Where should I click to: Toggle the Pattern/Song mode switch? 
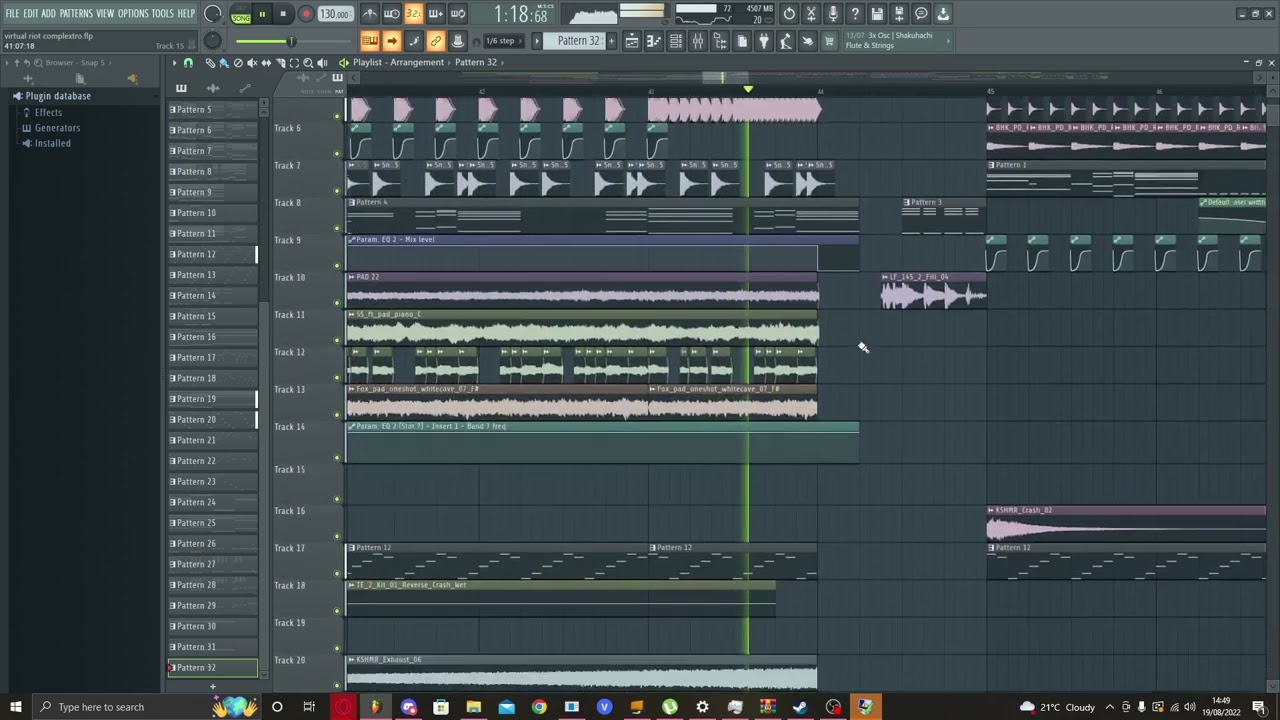pyautogui.click(x=241, y=14)
